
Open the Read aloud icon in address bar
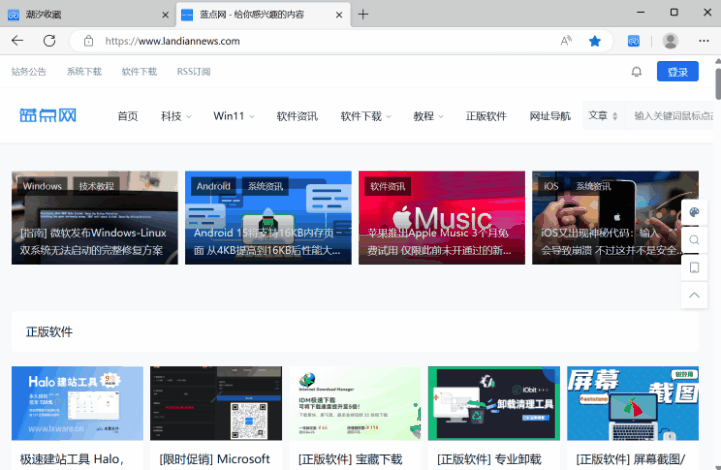(x=566, y=41)
